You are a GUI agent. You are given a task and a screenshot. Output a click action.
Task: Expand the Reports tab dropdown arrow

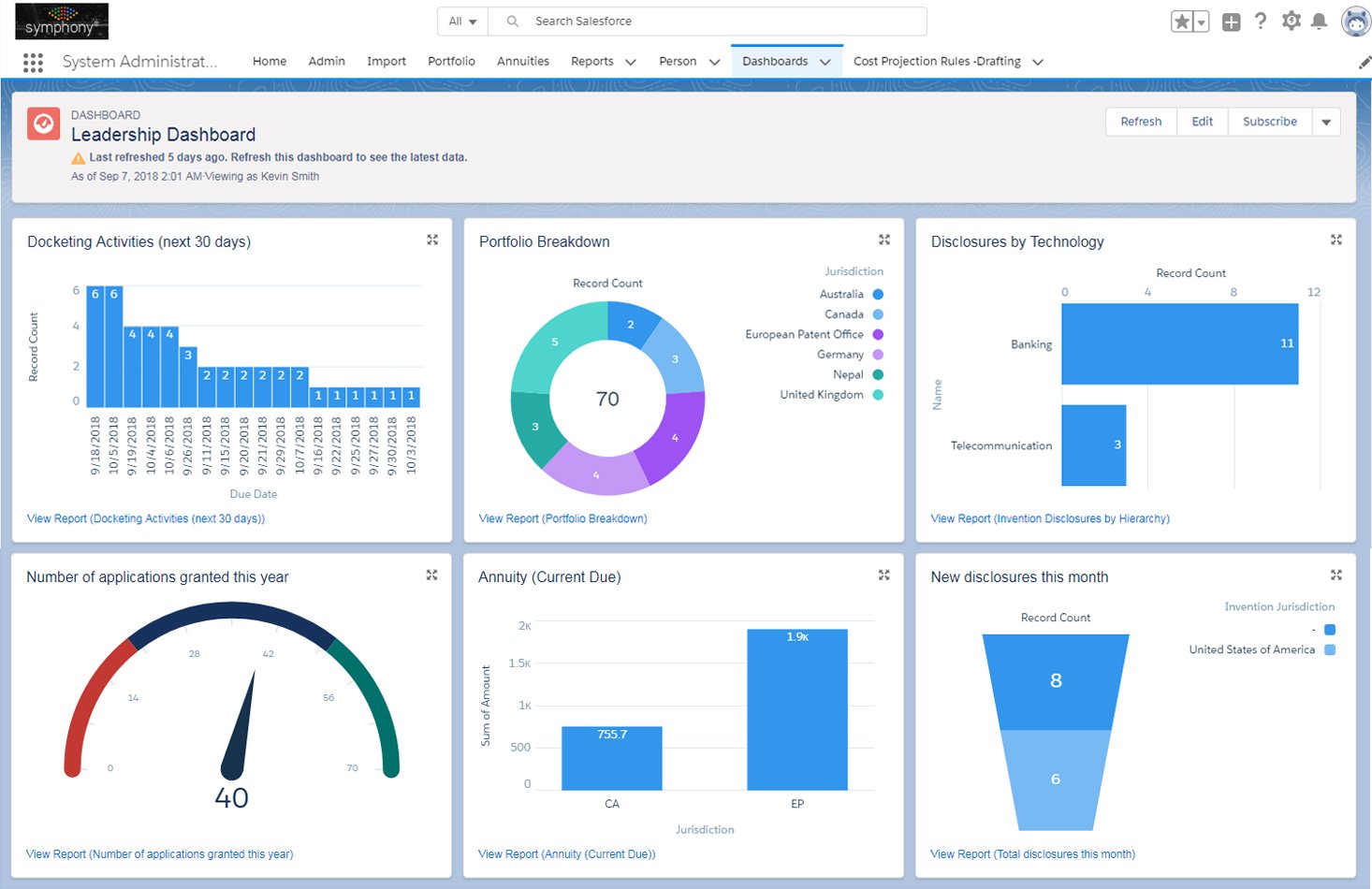point(631,62)
